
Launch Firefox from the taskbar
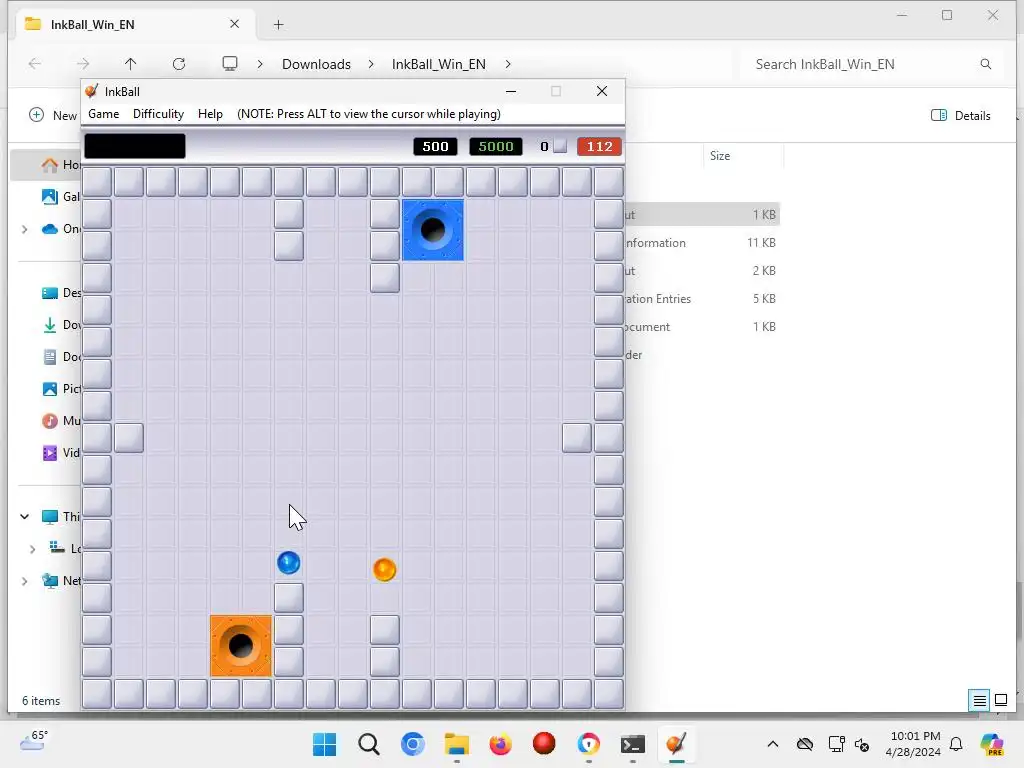501,744
